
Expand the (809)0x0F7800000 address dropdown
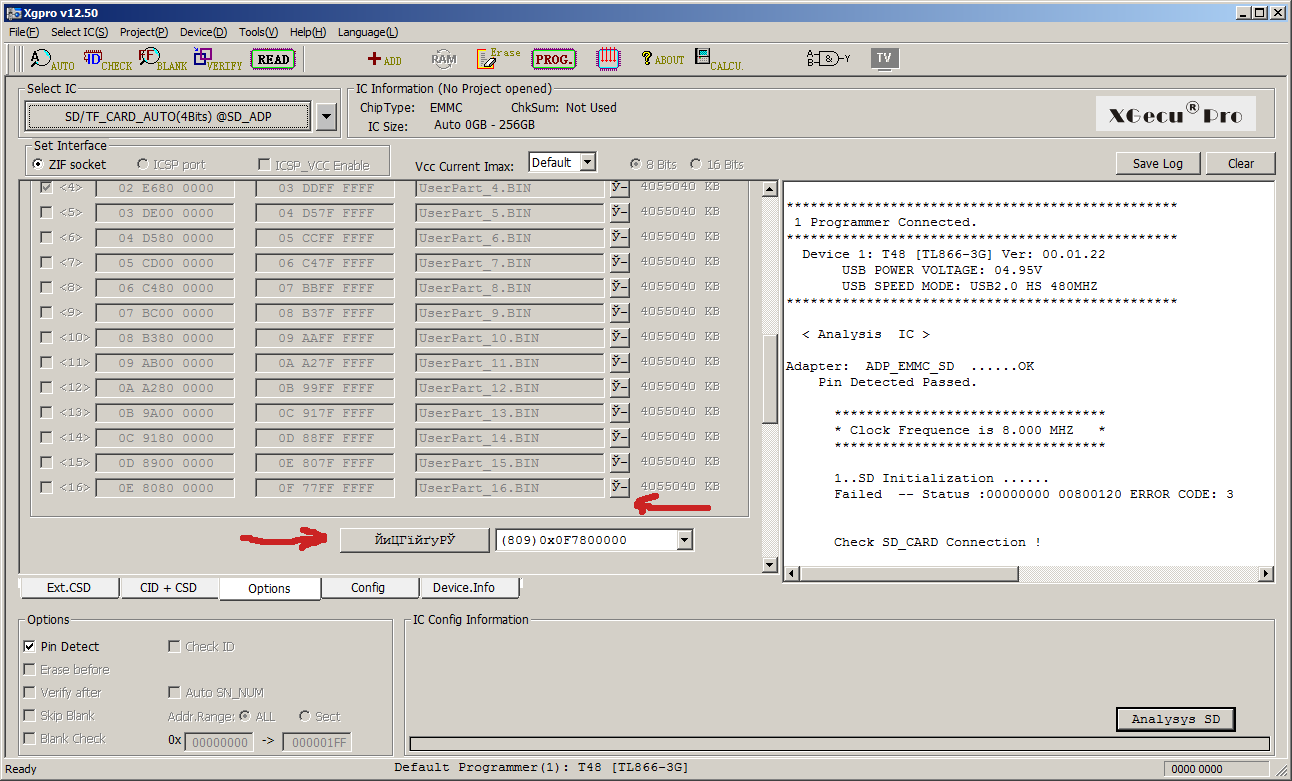683,539
